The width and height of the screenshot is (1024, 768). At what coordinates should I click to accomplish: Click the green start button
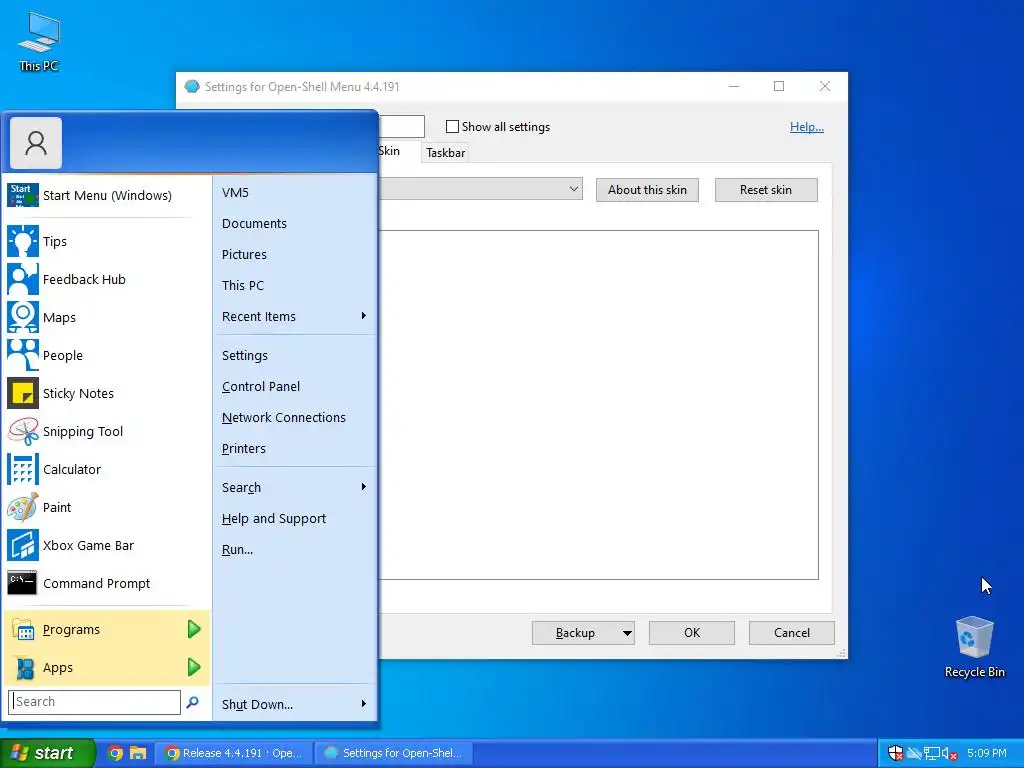click(47, 753)
